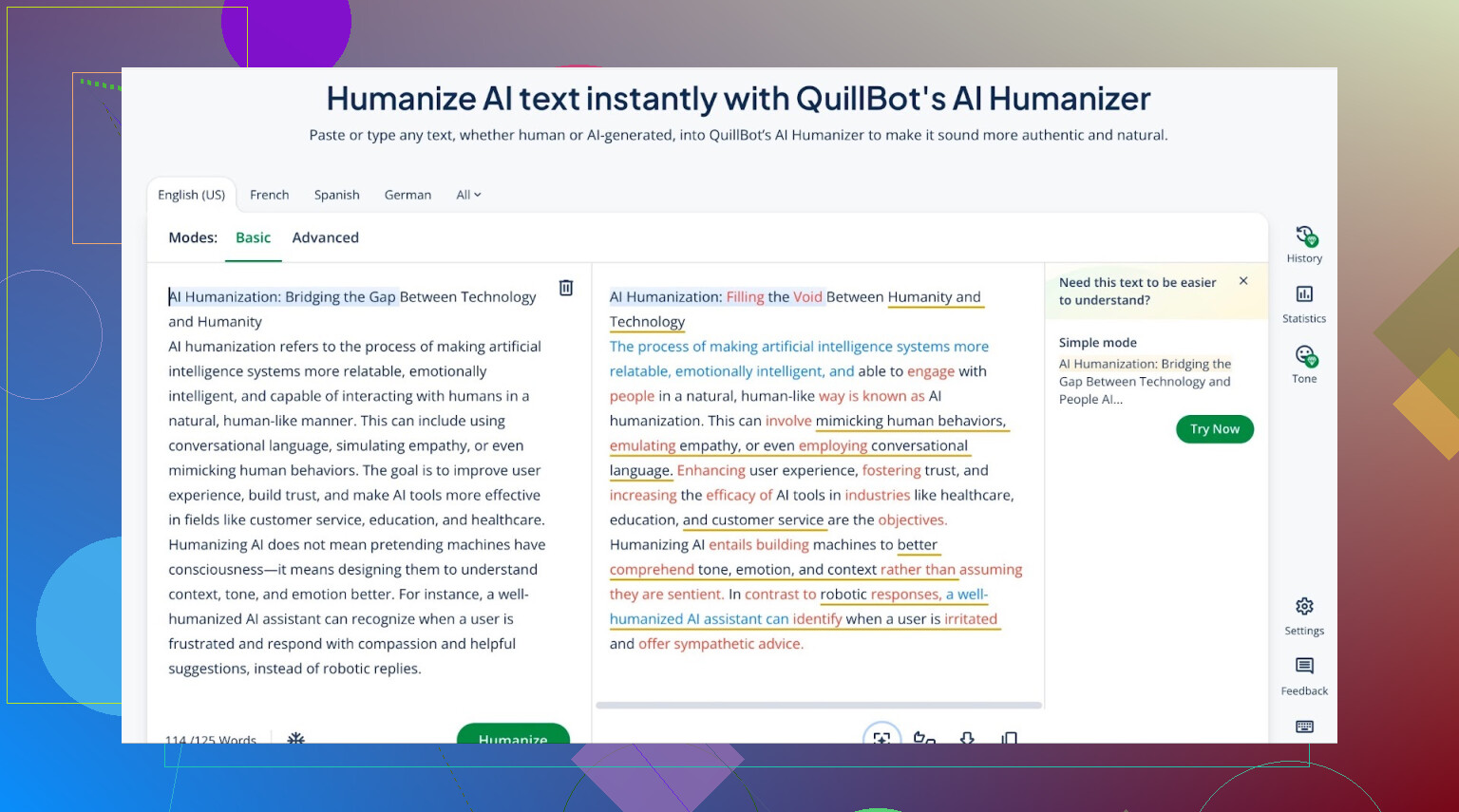Select the Basic mode tab
This screenshot has height=812, width=1459.
pyautogui.click(x=253, y=237)
